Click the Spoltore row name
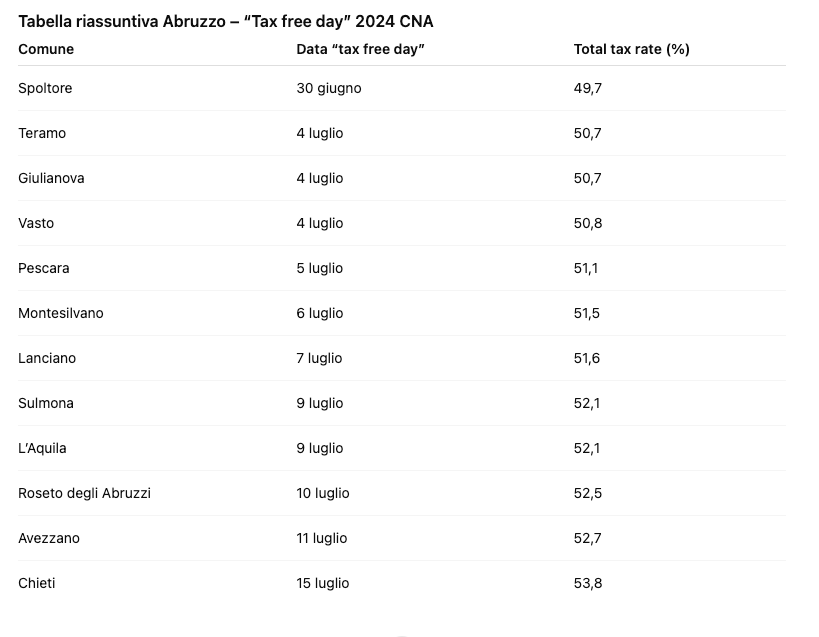Image resolution: width=819 pixels, height=637 pixels. tap(45, 88)
